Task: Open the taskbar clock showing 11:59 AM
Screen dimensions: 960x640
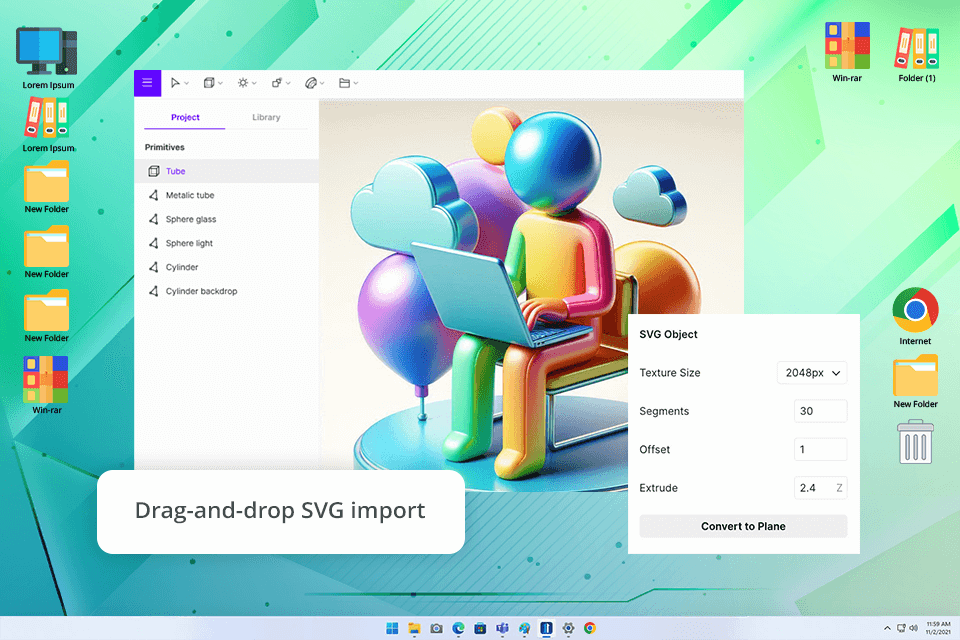Action: (x=938, y=628)
